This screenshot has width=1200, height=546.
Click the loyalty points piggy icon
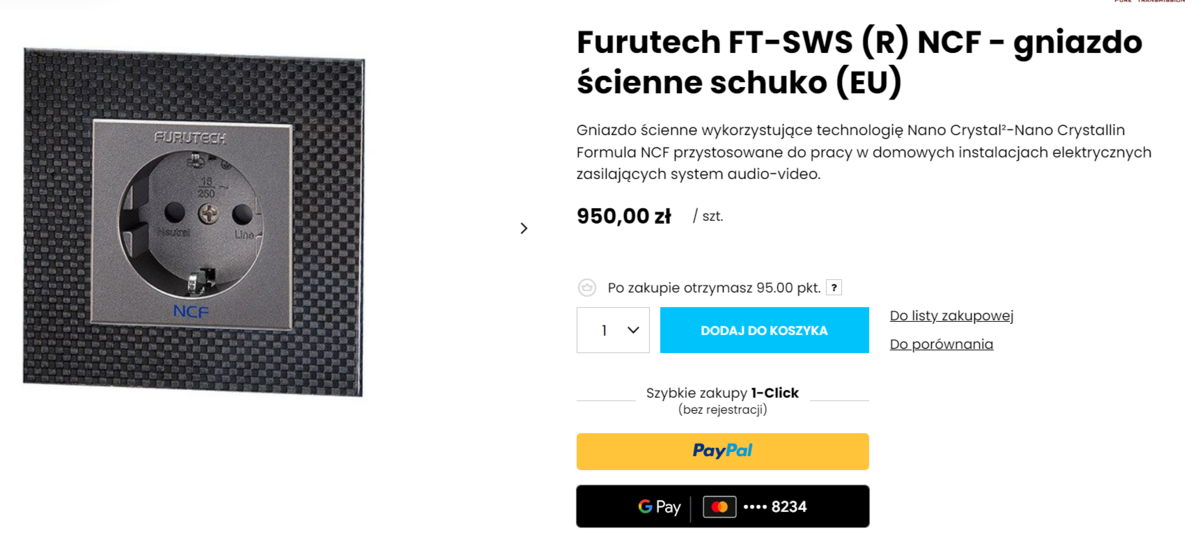587,288
